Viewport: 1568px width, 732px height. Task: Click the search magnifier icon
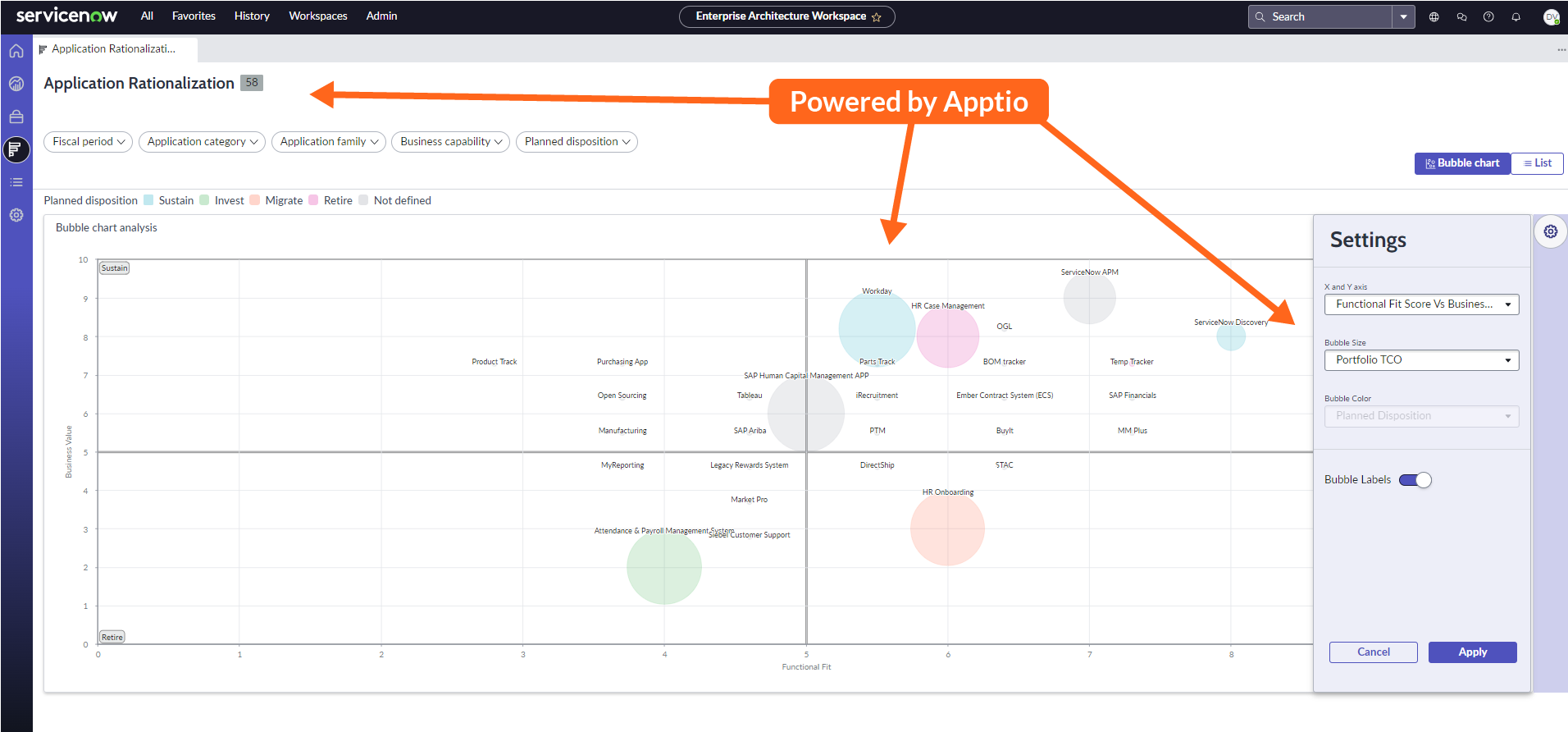pos(1260,16)
